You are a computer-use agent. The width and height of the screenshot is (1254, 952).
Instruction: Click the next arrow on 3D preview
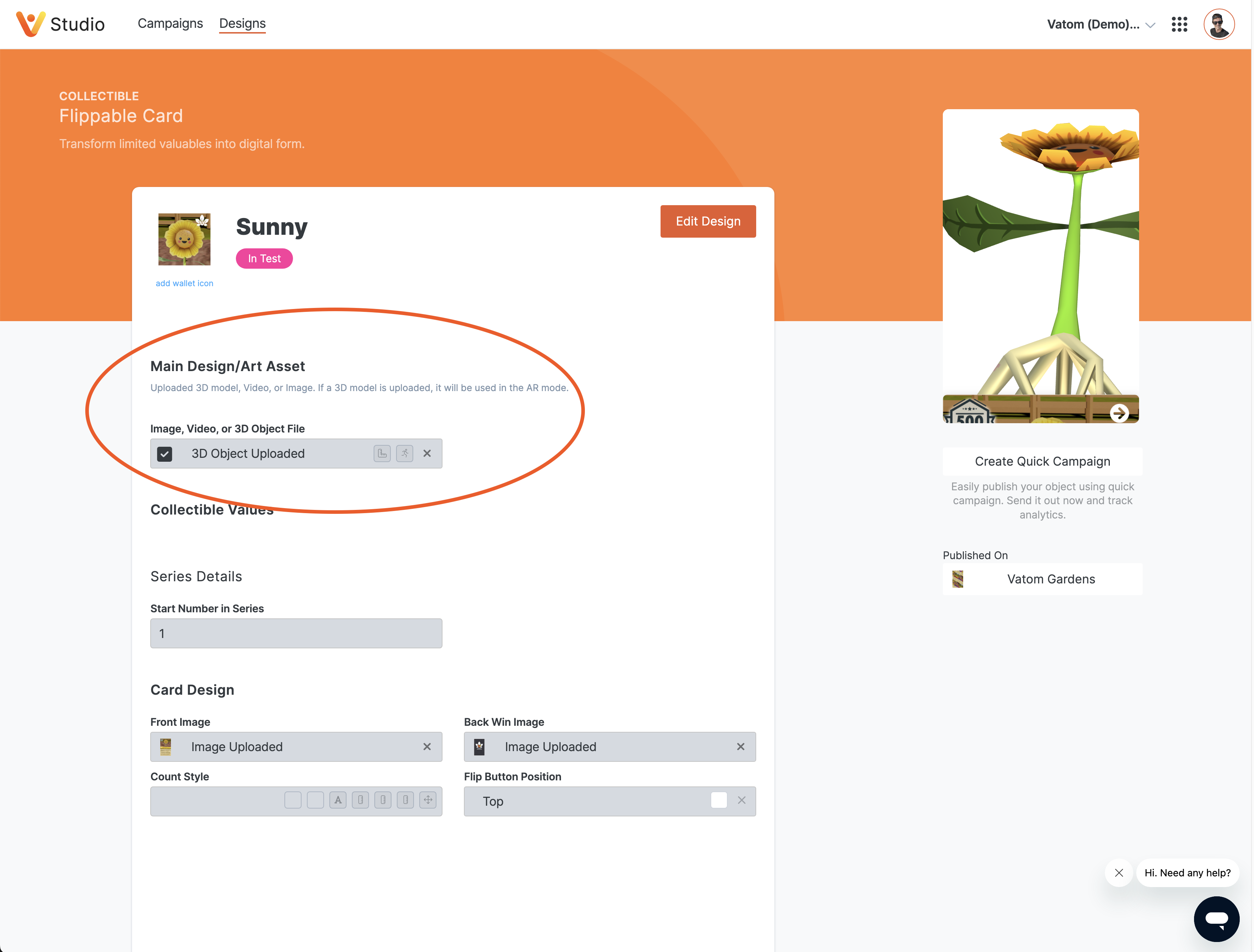tap(1119, 413)
